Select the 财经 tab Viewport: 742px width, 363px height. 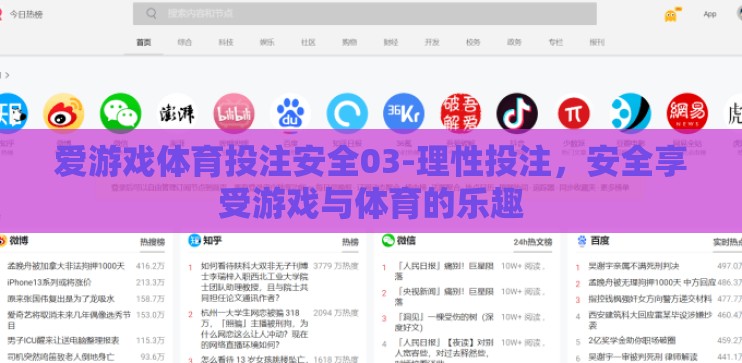(x=390, y=42)
